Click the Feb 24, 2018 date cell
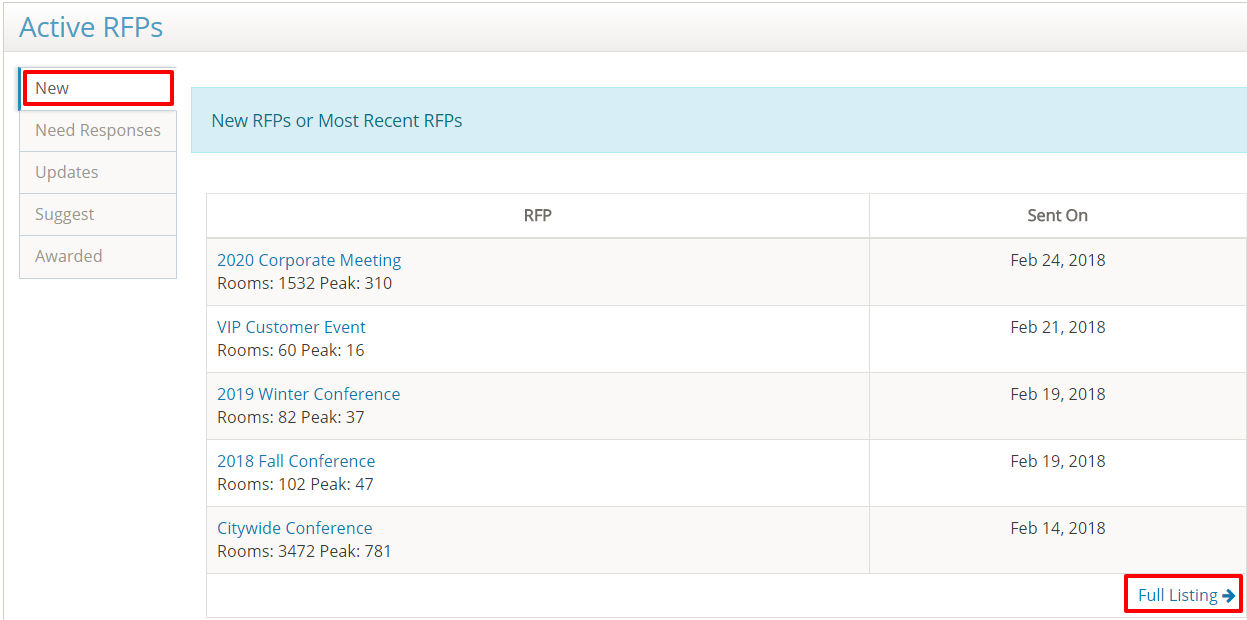The image size is (1247, 620). tap(1057, 260)
